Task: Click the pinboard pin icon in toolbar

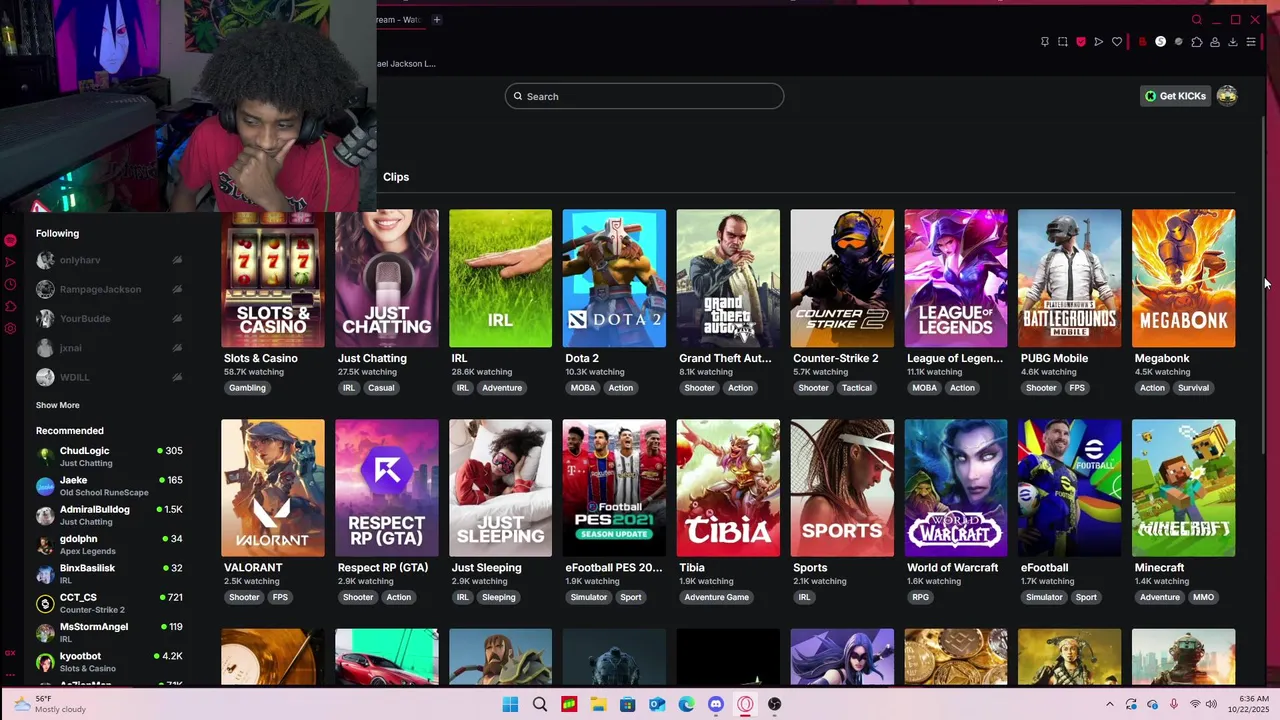Action: click(1044, 42)
